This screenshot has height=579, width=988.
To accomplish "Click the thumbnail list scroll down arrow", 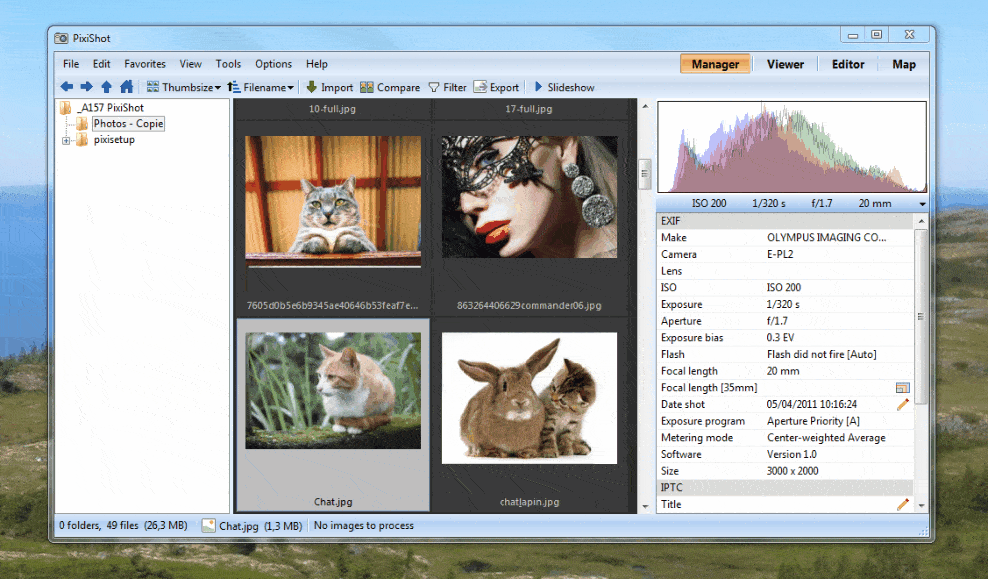I will tap(645, 506).
